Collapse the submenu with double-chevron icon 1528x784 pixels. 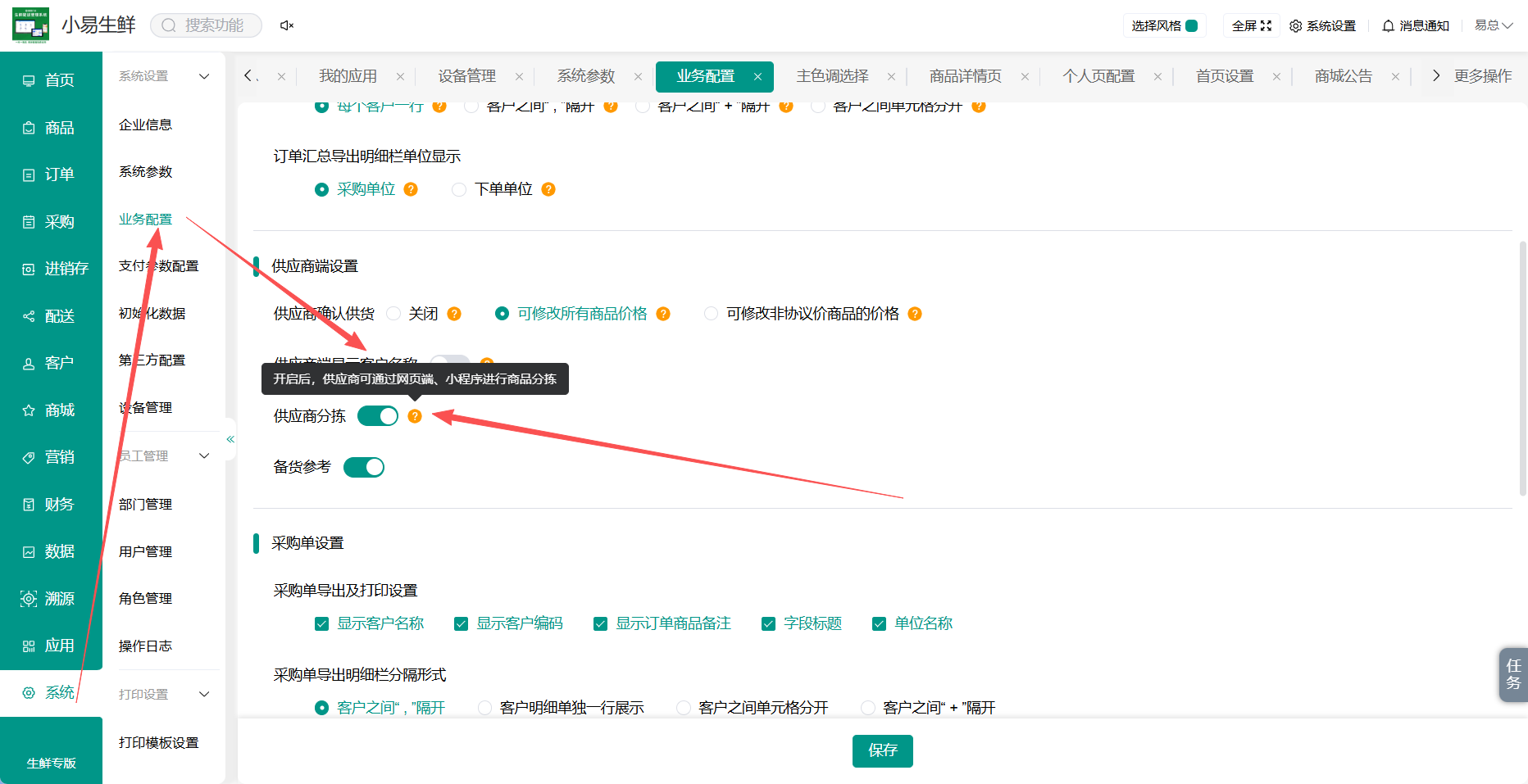(230, 440)
